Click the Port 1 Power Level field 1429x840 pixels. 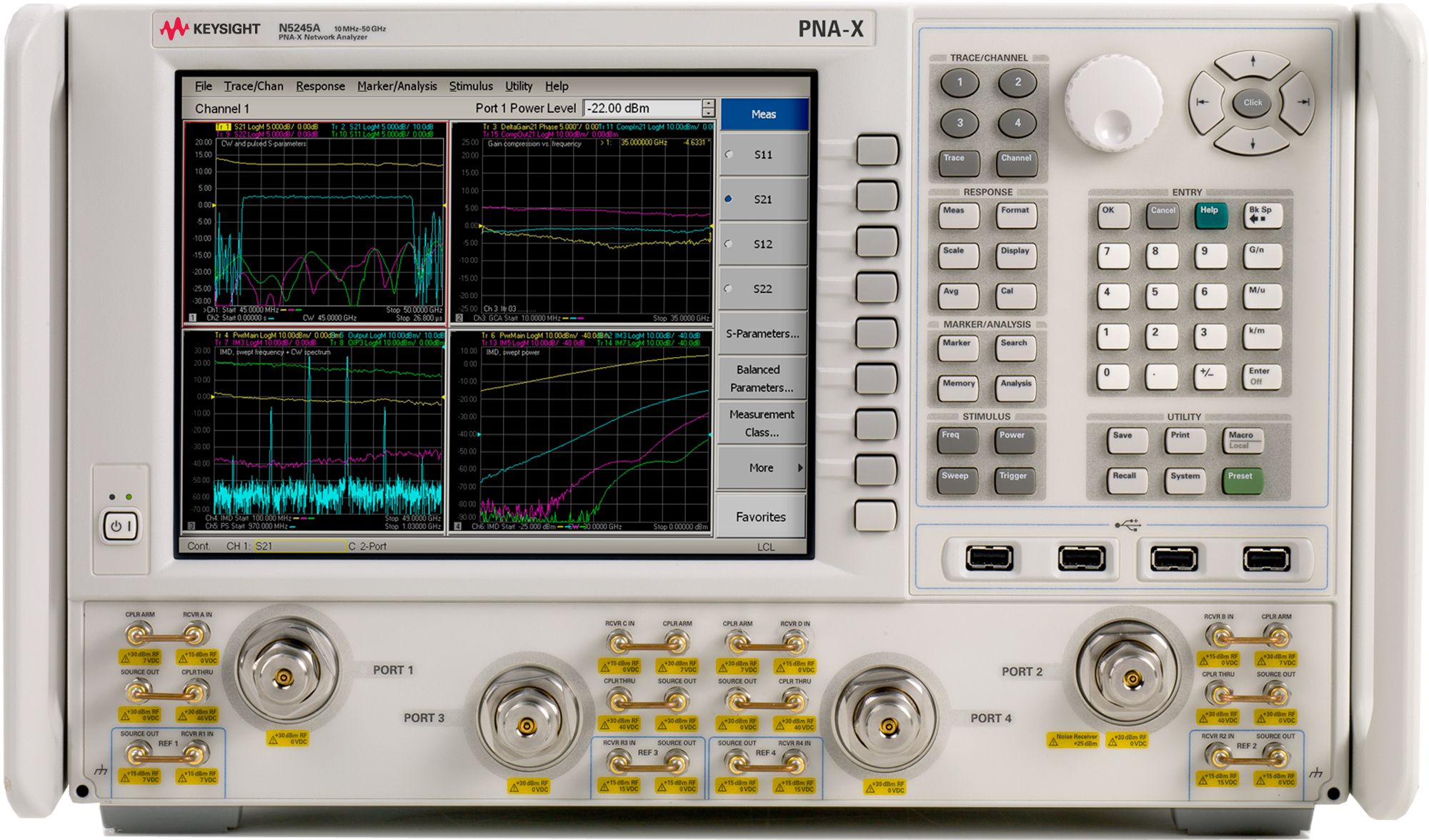click(643, 109)
